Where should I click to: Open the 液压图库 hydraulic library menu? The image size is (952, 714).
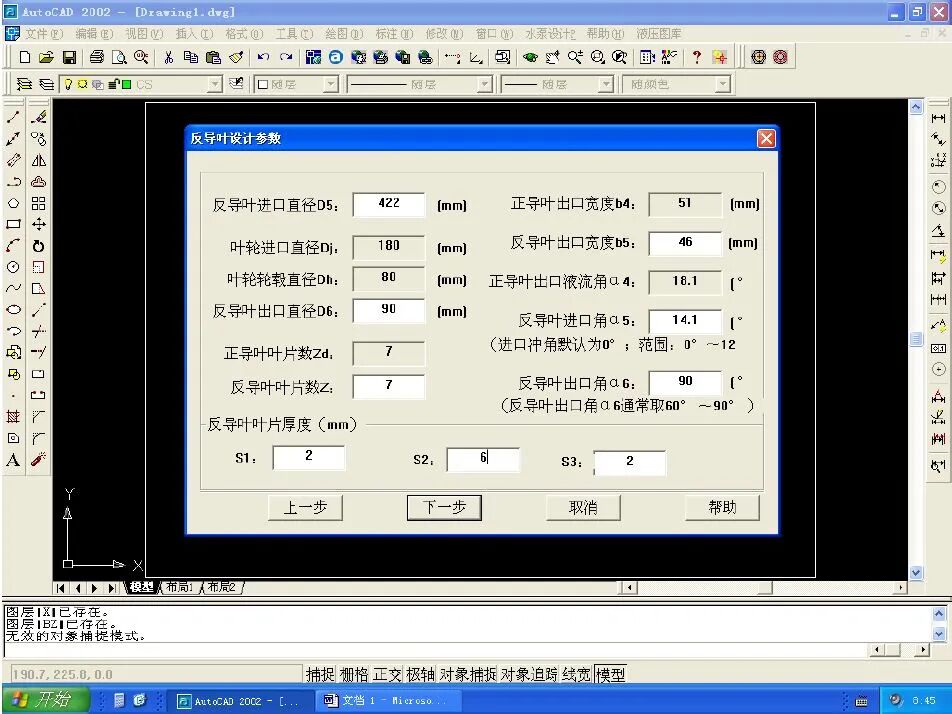point(659,33)
